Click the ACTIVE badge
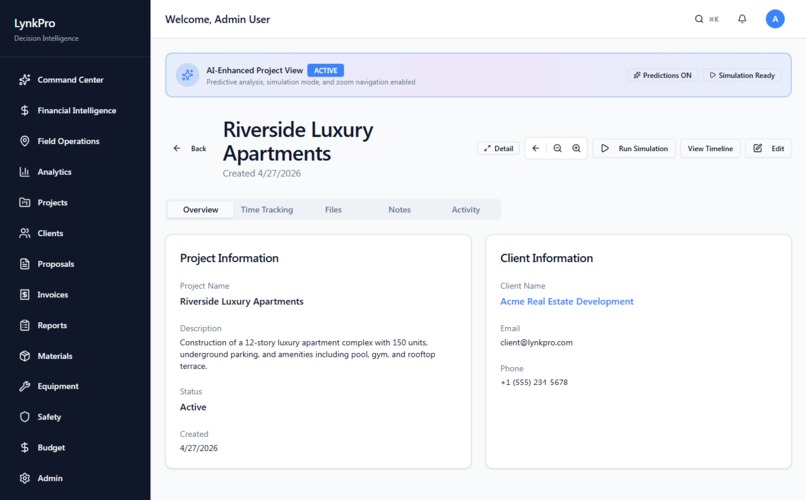 point(325,70)
